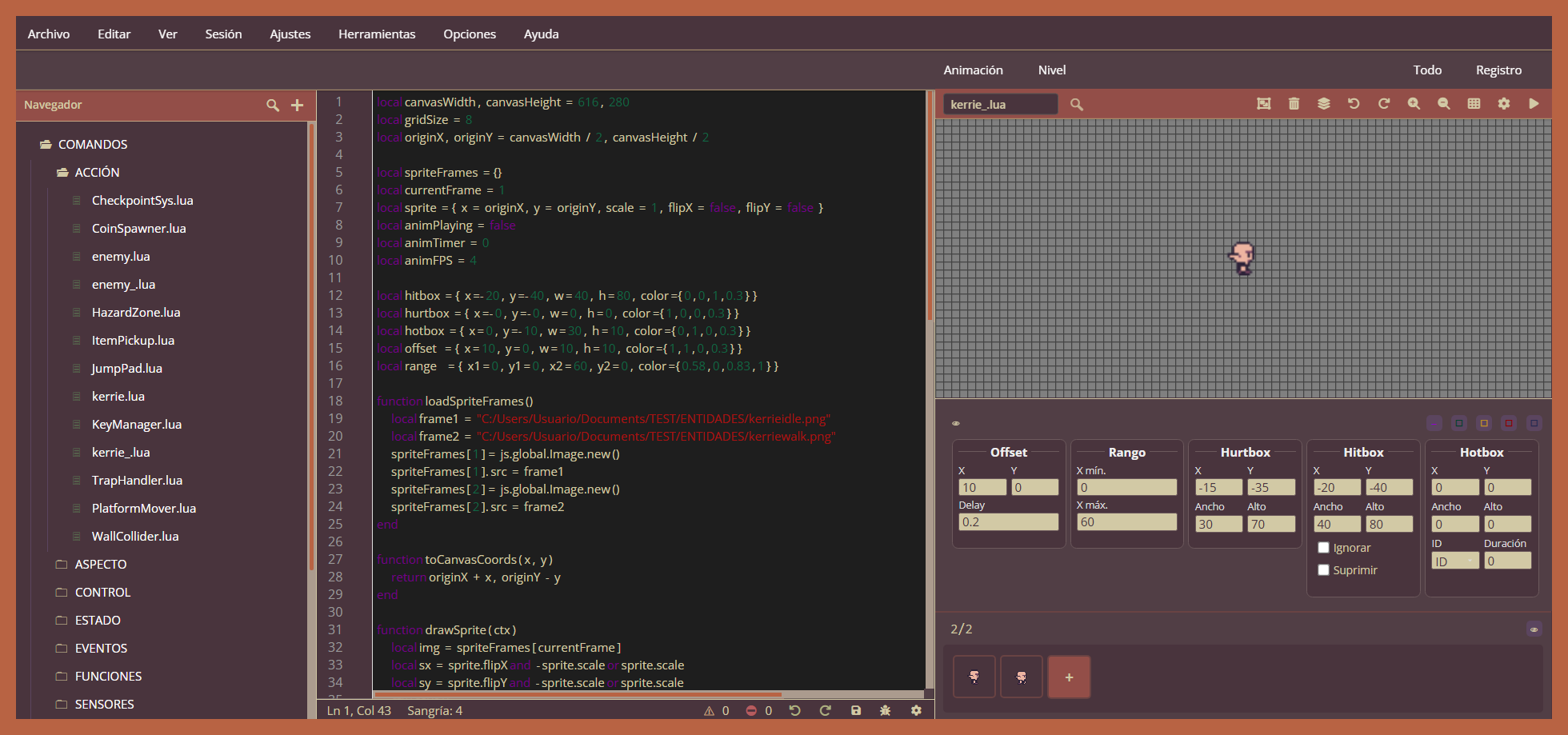
Task: Click the red square box color swatch
Action: [1509, 423]
